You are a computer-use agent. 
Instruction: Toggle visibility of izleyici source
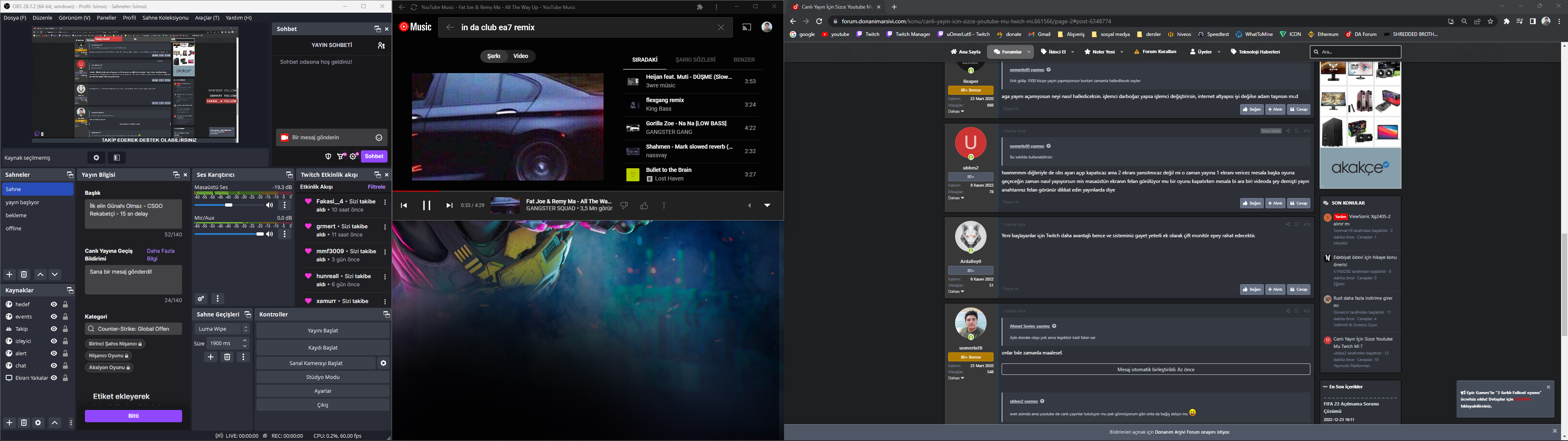click(x=53, y=341)
